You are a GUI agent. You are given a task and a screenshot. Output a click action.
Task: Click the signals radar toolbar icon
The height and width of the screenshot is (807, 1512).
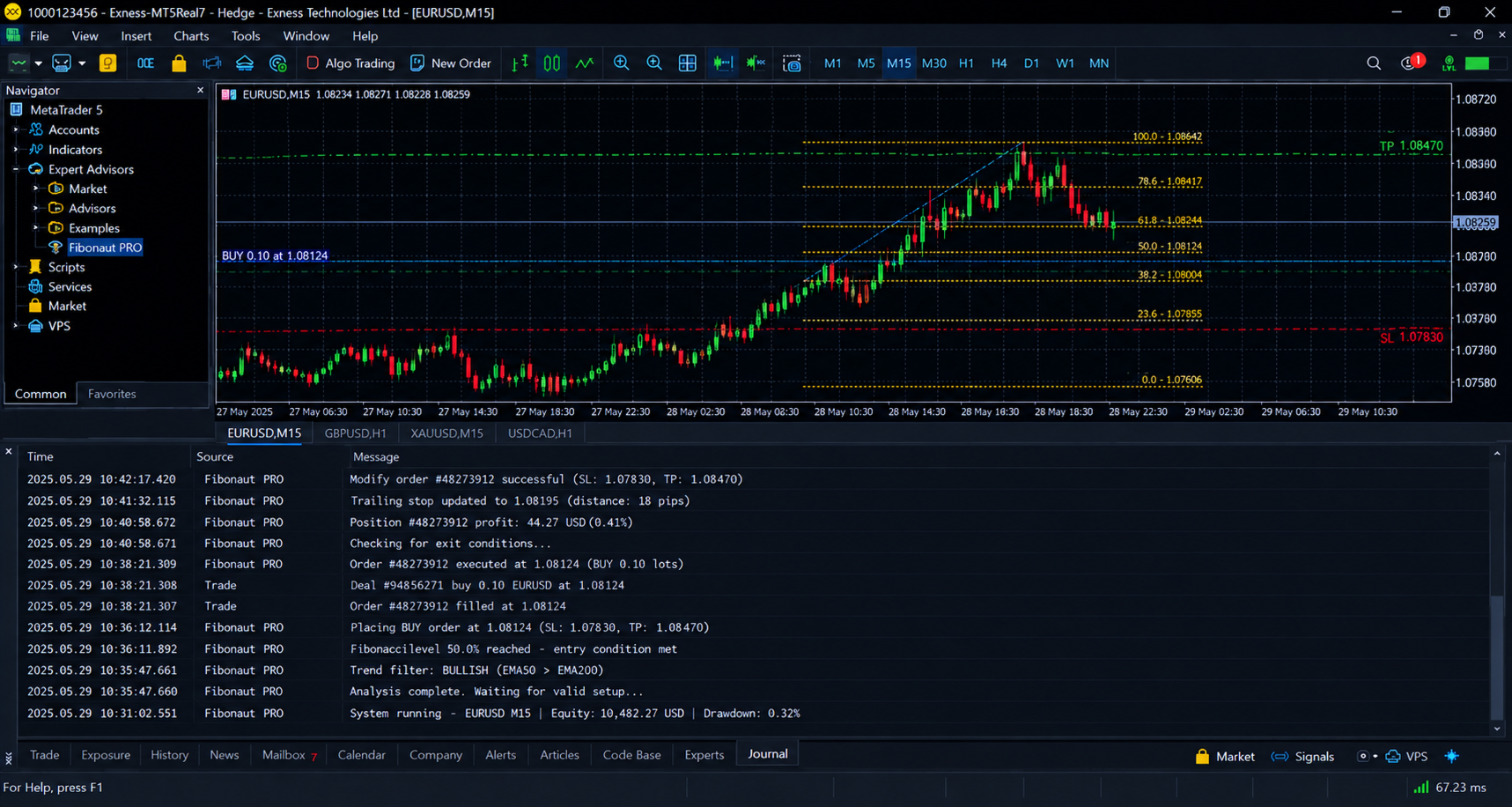click(x=278, y=63)
